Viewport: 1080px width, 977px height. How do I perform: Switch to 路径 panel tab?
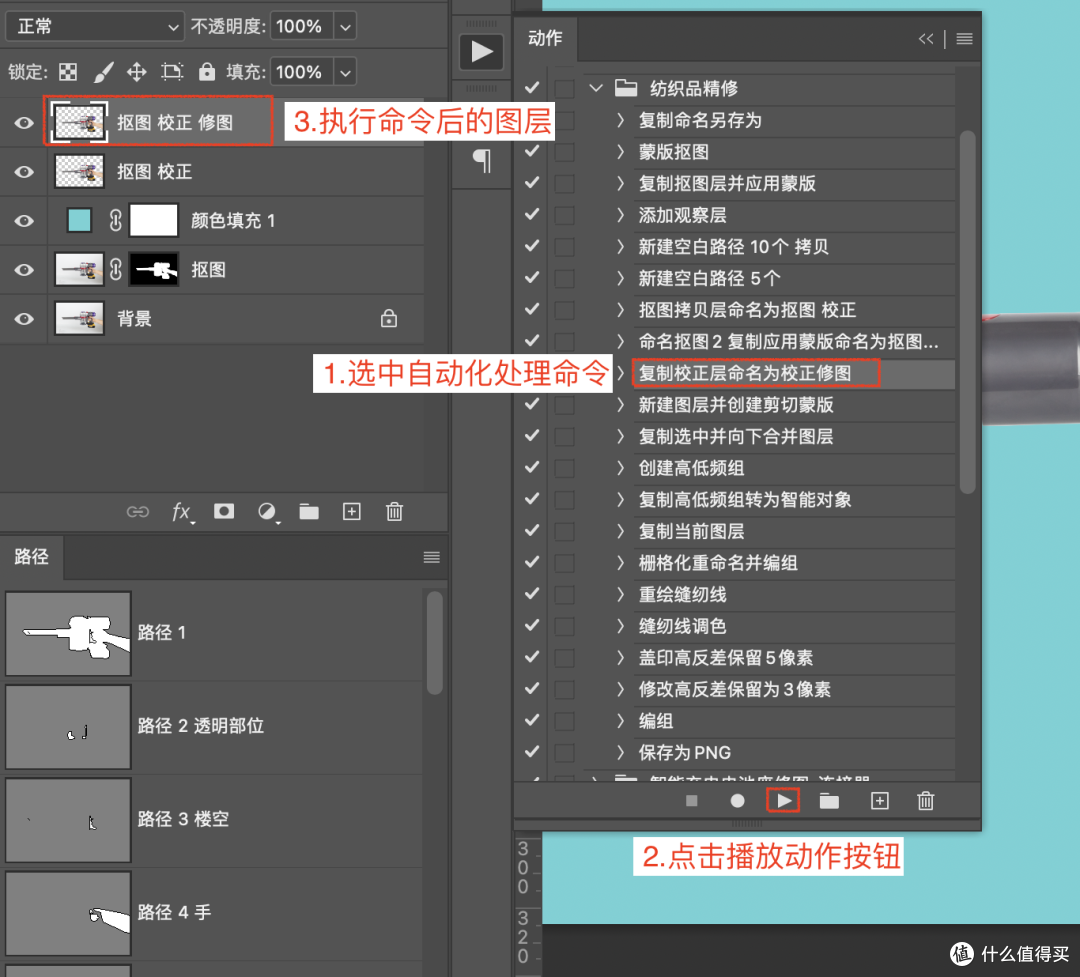pos(32,557)
